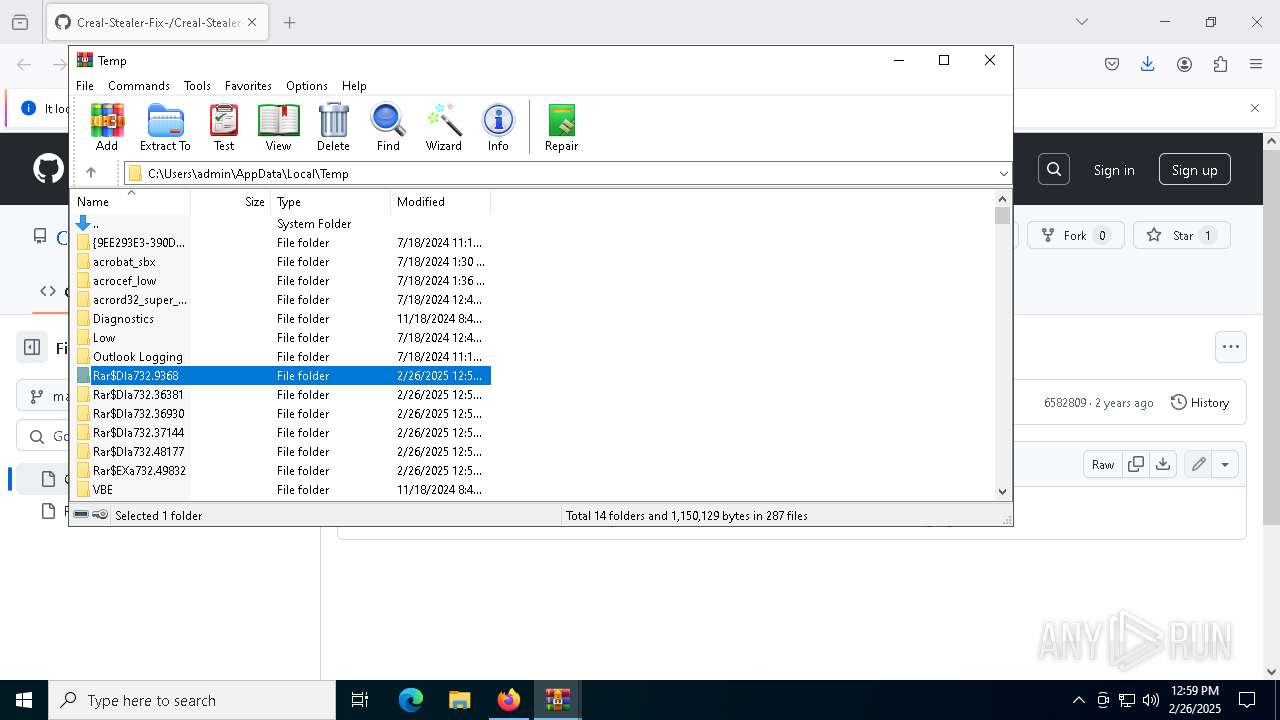Click the Fork button
1280x720 pixels.
[x=1076, y=236]
